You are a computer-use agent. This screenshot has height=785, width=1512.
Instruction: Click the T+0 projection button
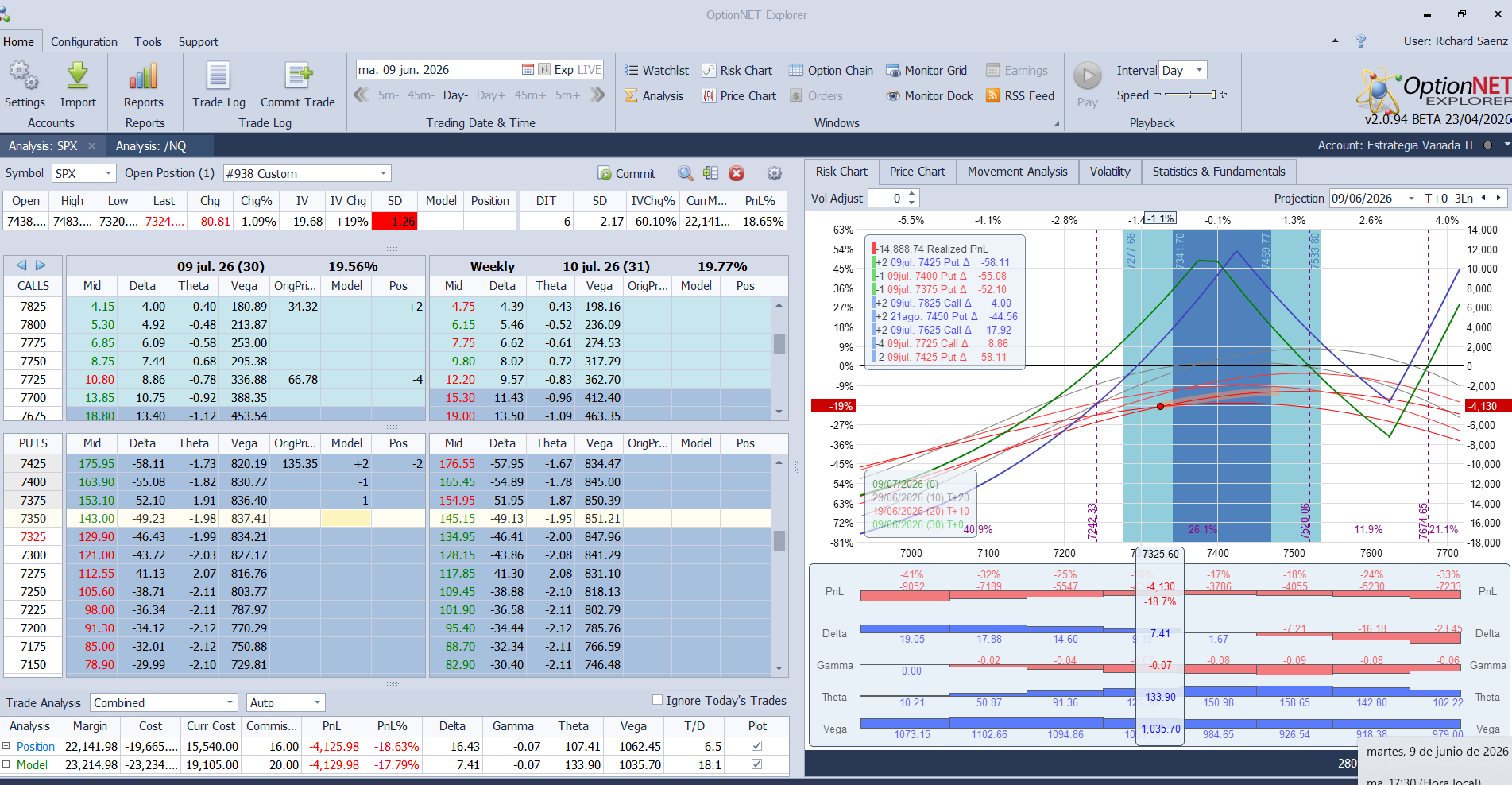(1437, 199)
